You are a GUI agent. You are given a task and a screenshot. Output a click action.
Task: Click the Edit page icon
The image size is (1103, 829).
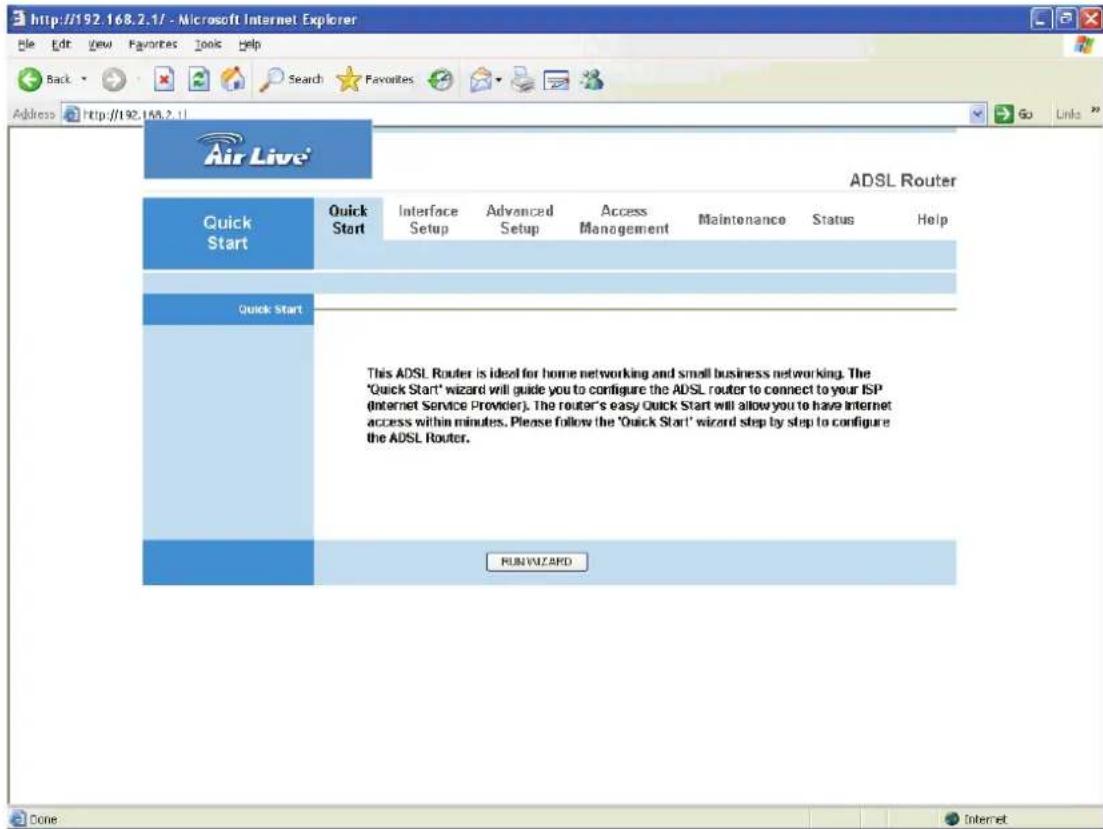click(556, 81)
